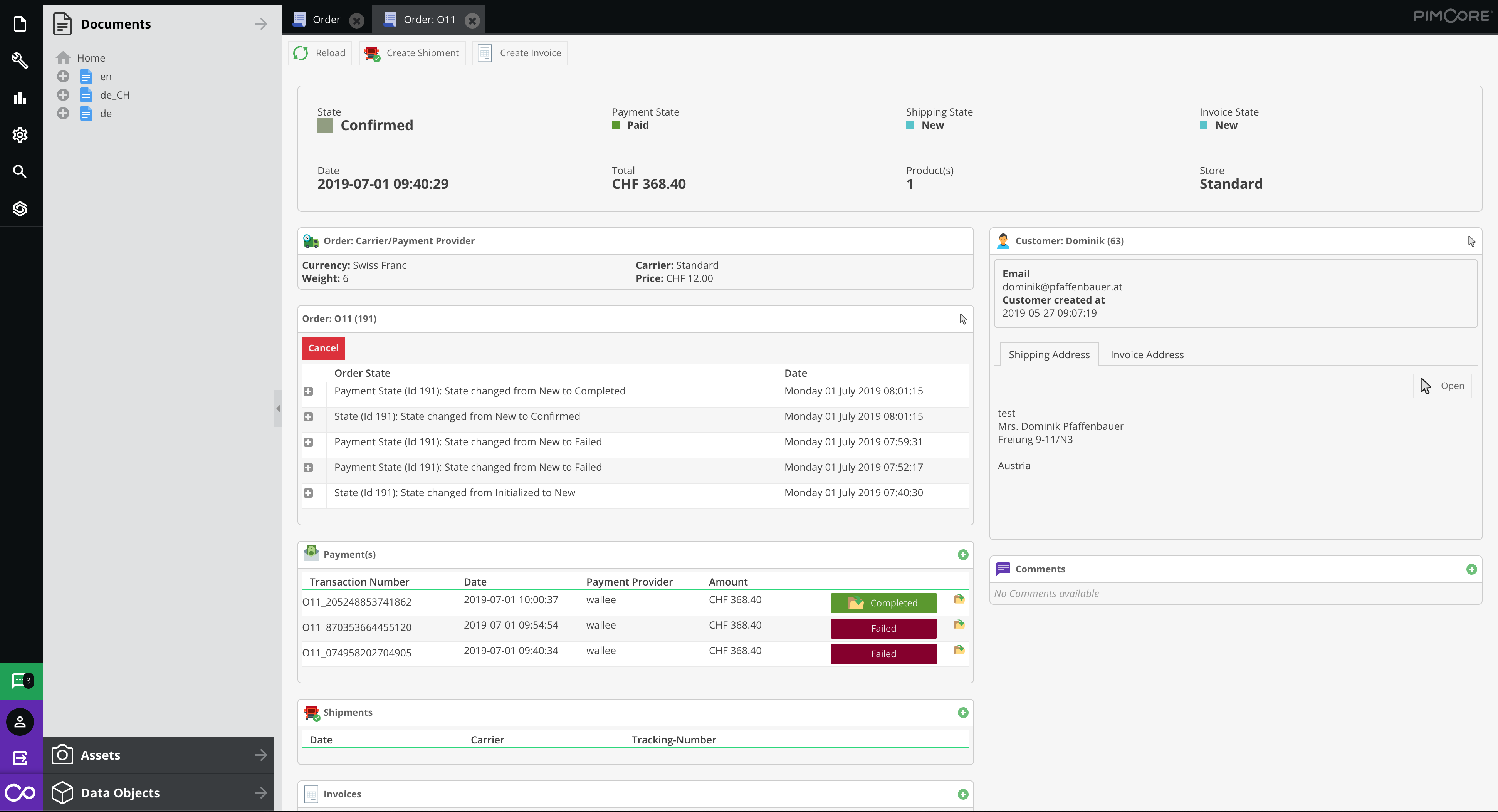The width and height of the screenshot is (1498, 812).
Task: Open the Reports panel from the sidebar
Action: click(20, 98)
